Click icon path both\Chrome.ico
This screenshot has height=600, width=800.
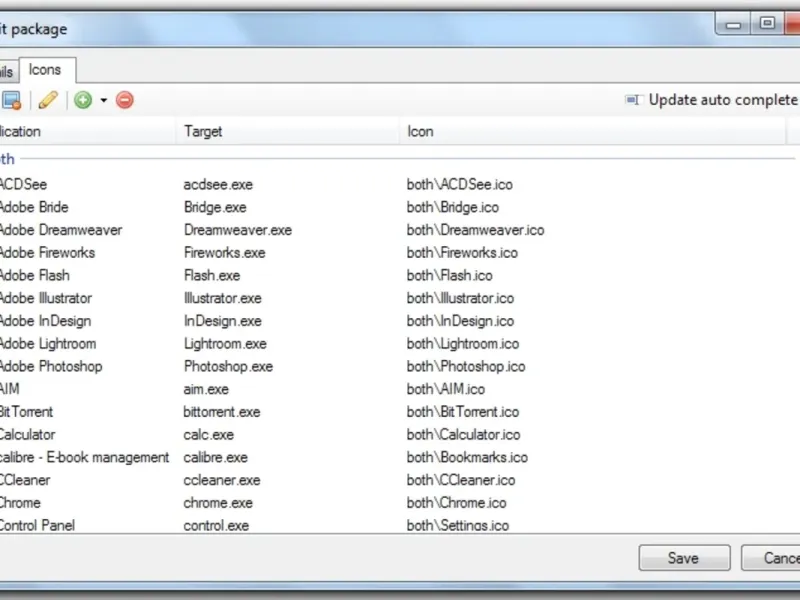point(457,503)
